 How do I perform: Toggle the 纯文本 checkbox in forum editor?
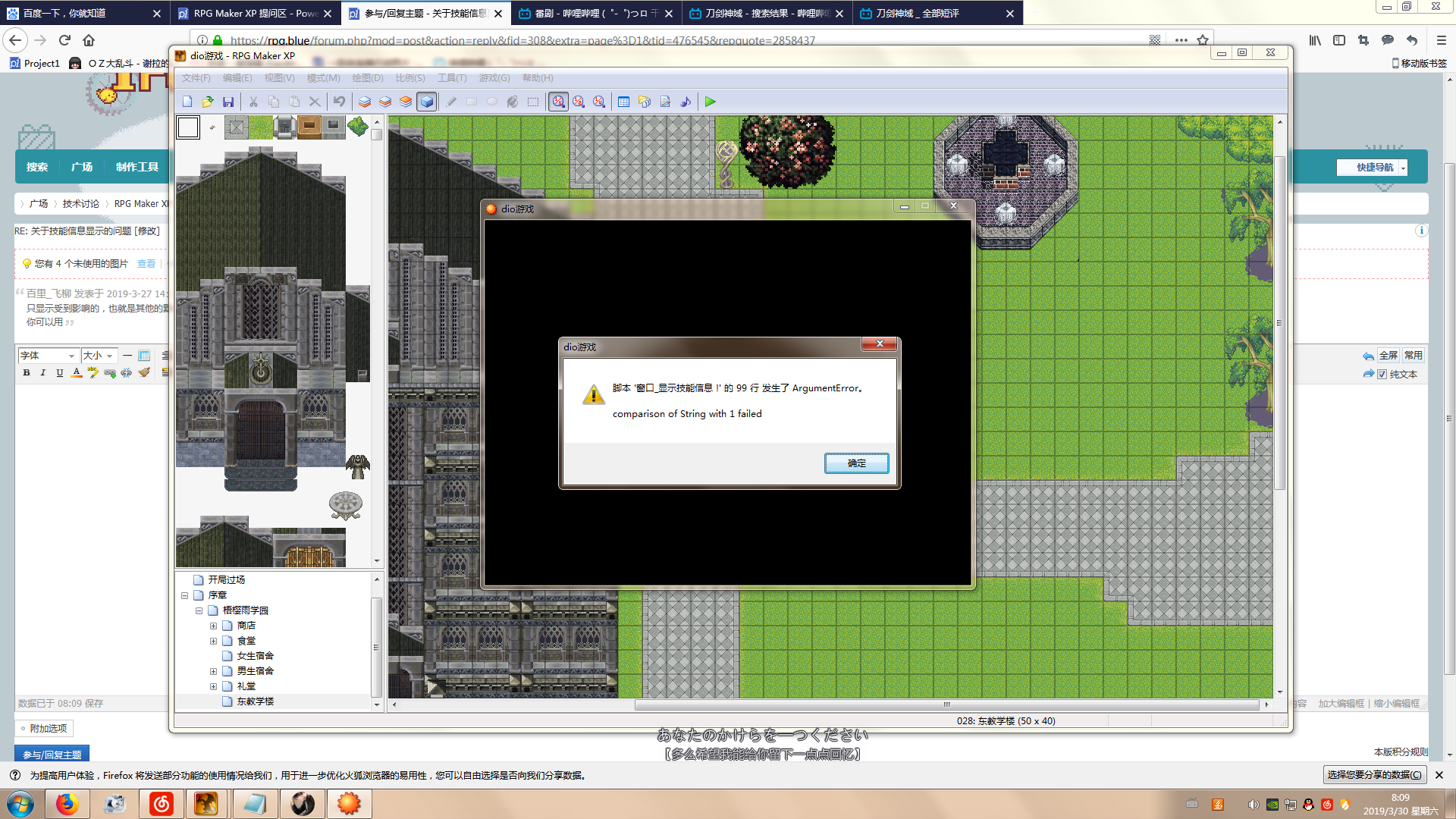[x=1382, y=374]
